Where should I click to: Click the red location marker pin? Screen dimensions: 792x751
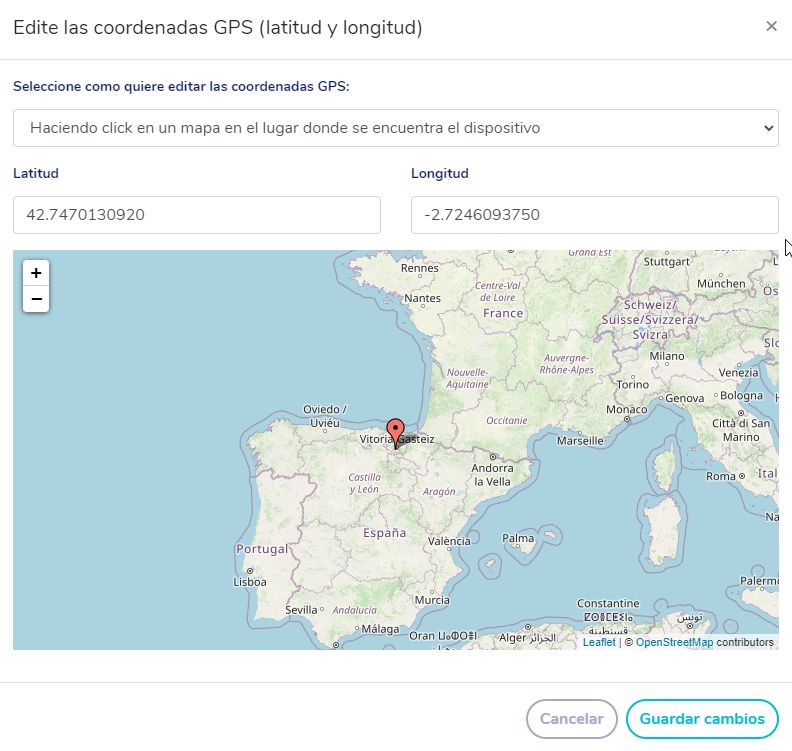(395, 433)
